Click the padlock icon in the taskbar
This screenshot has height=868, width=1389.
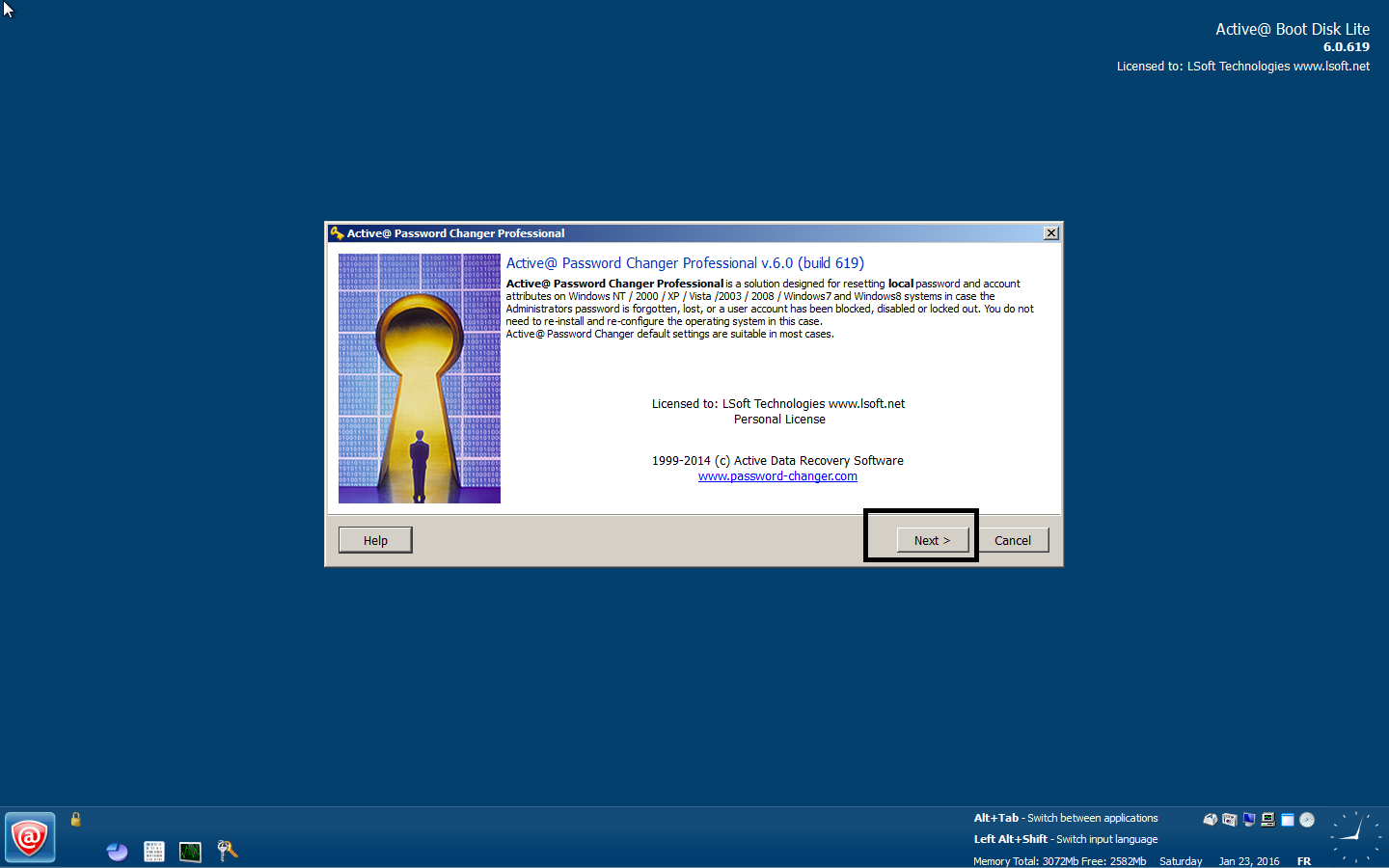point(75,820)
